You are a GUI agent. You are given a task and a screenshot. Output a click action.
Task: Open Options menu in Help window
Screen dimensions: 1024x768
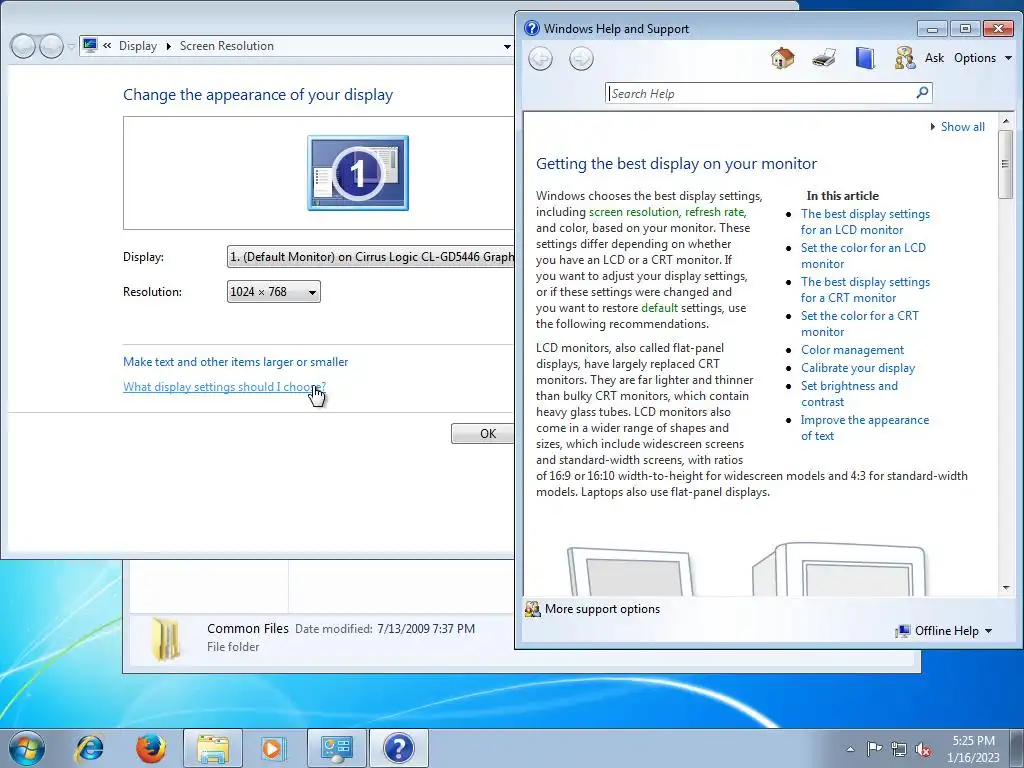point(982,58)
